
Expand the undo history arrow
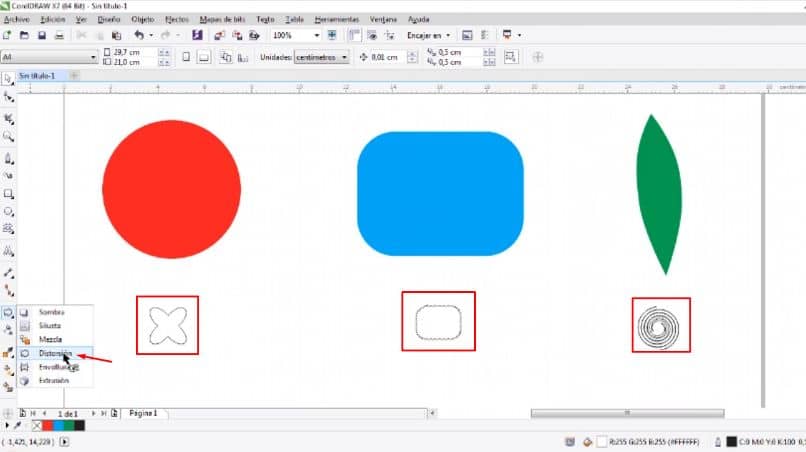tap(151, 35)
